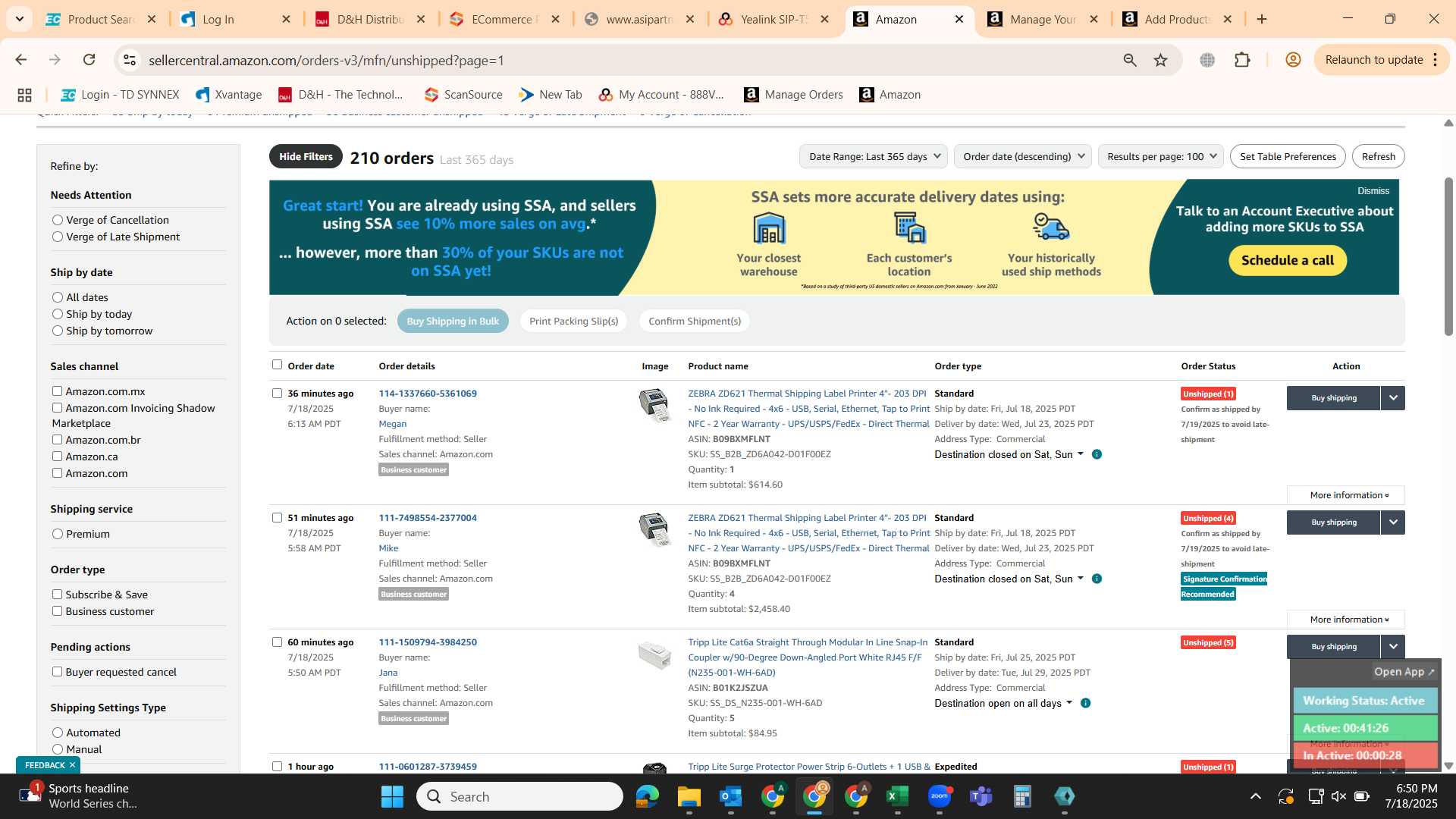Image resolution: width=1456 pixels, height=819 pixels.
Task: Open the ScanSource bookmark
Action: [463, 95]
